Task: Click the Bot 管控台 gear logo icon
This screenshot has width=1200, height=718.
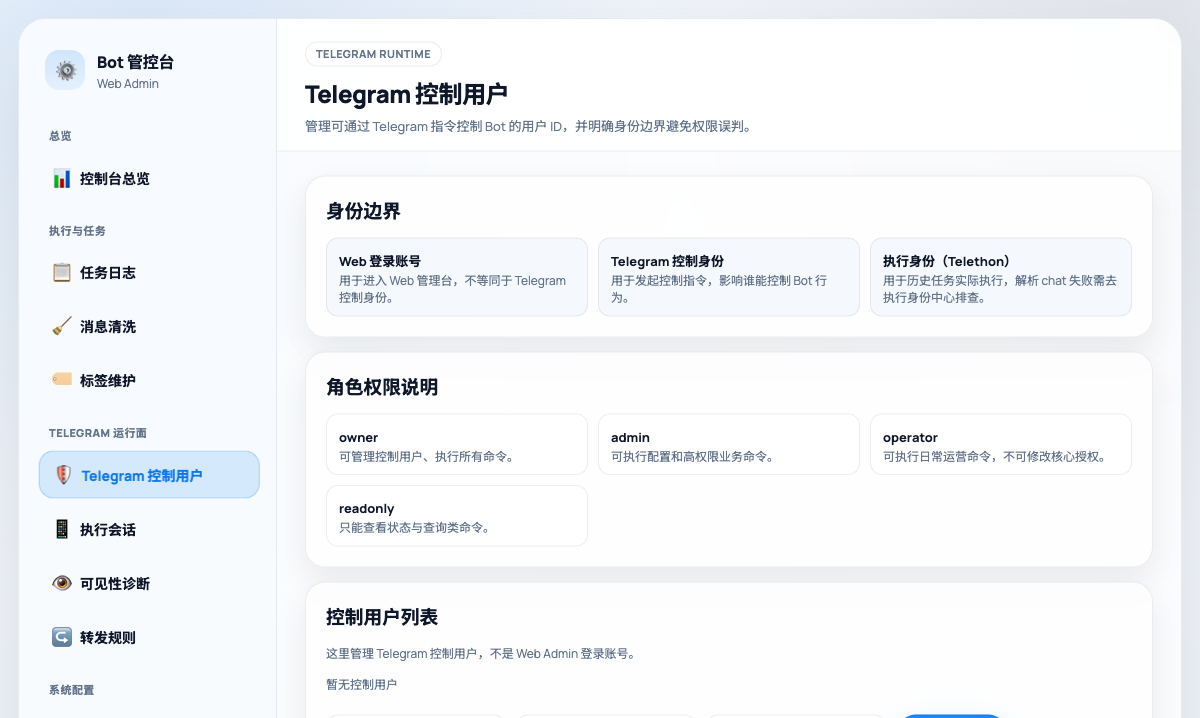Action: [65, 70]
